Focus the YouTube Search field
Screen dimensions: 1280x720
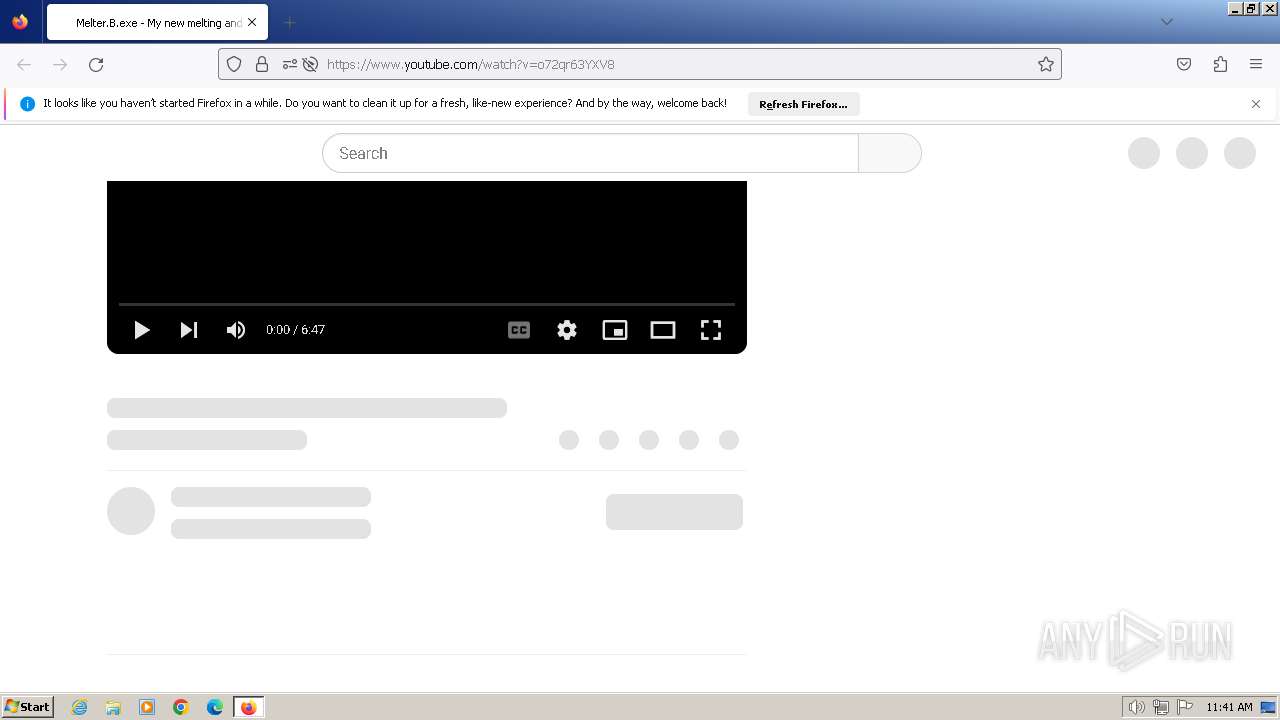[590, 153]
